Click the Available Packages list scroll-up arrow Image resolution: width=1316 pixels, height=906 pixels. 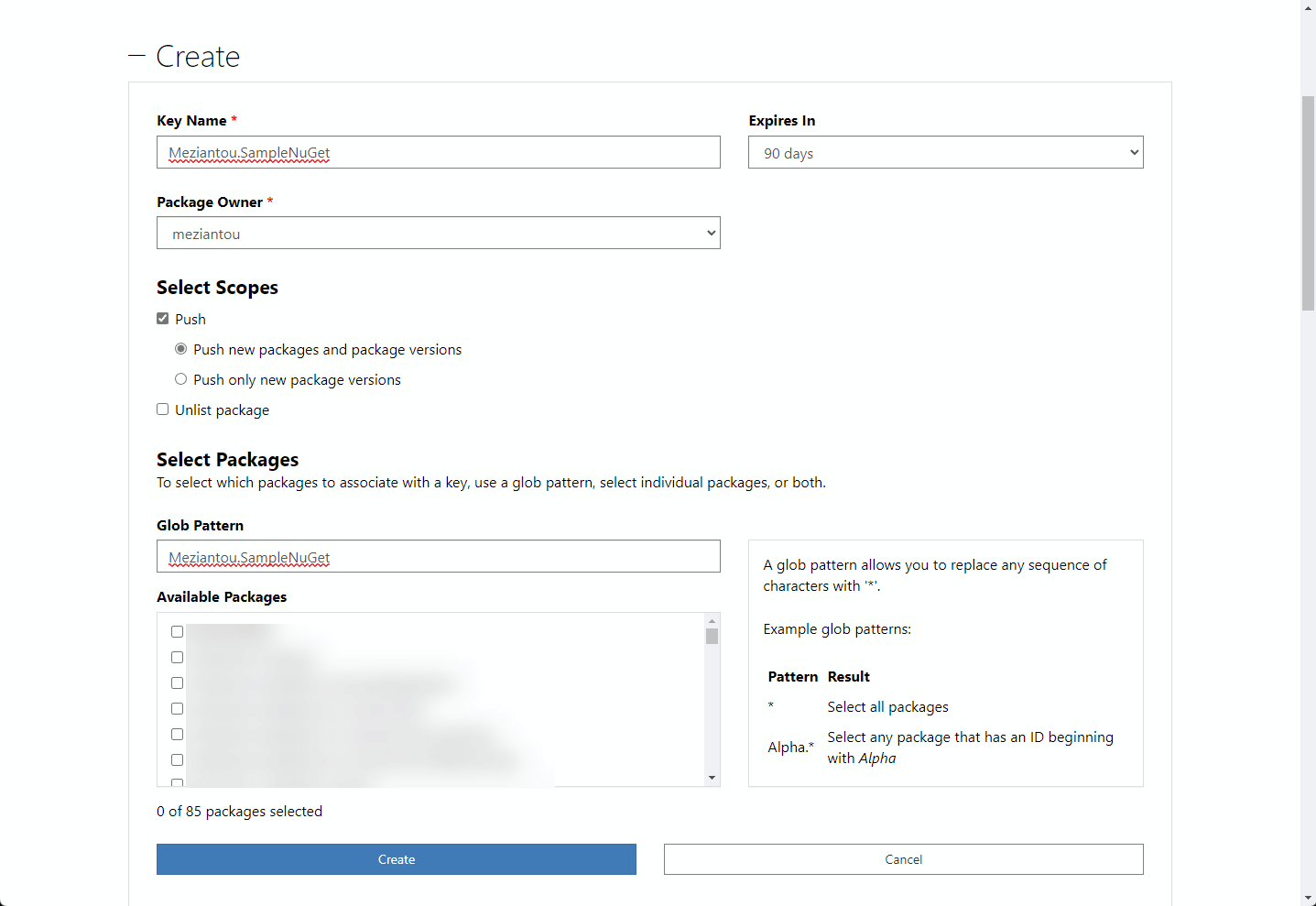point(712,621)
